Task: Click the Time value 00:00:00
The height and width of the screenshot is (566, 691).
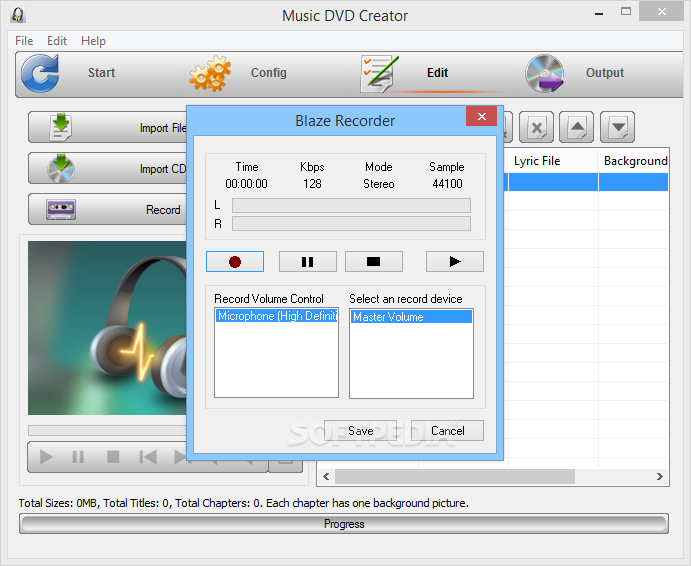Action: 246,184
